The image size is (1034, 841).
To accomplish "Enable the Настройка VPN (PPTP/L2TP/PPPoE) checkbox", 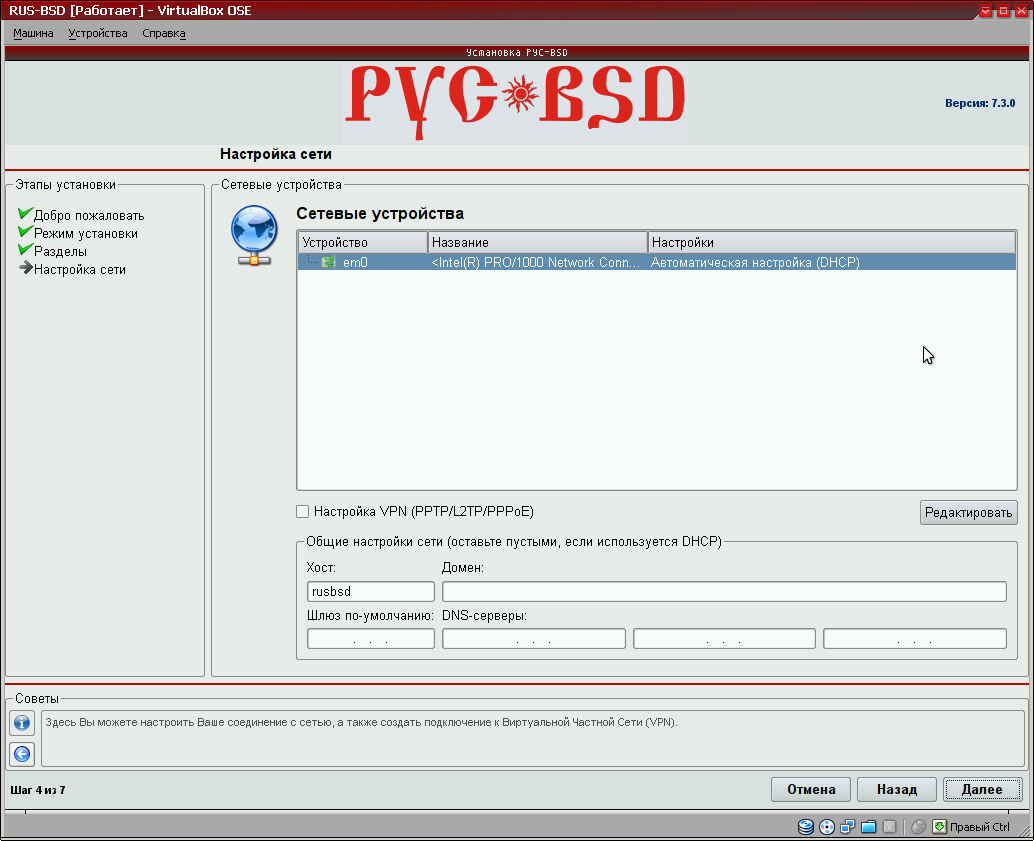I will pyautogui.click(x=303, y=511).
